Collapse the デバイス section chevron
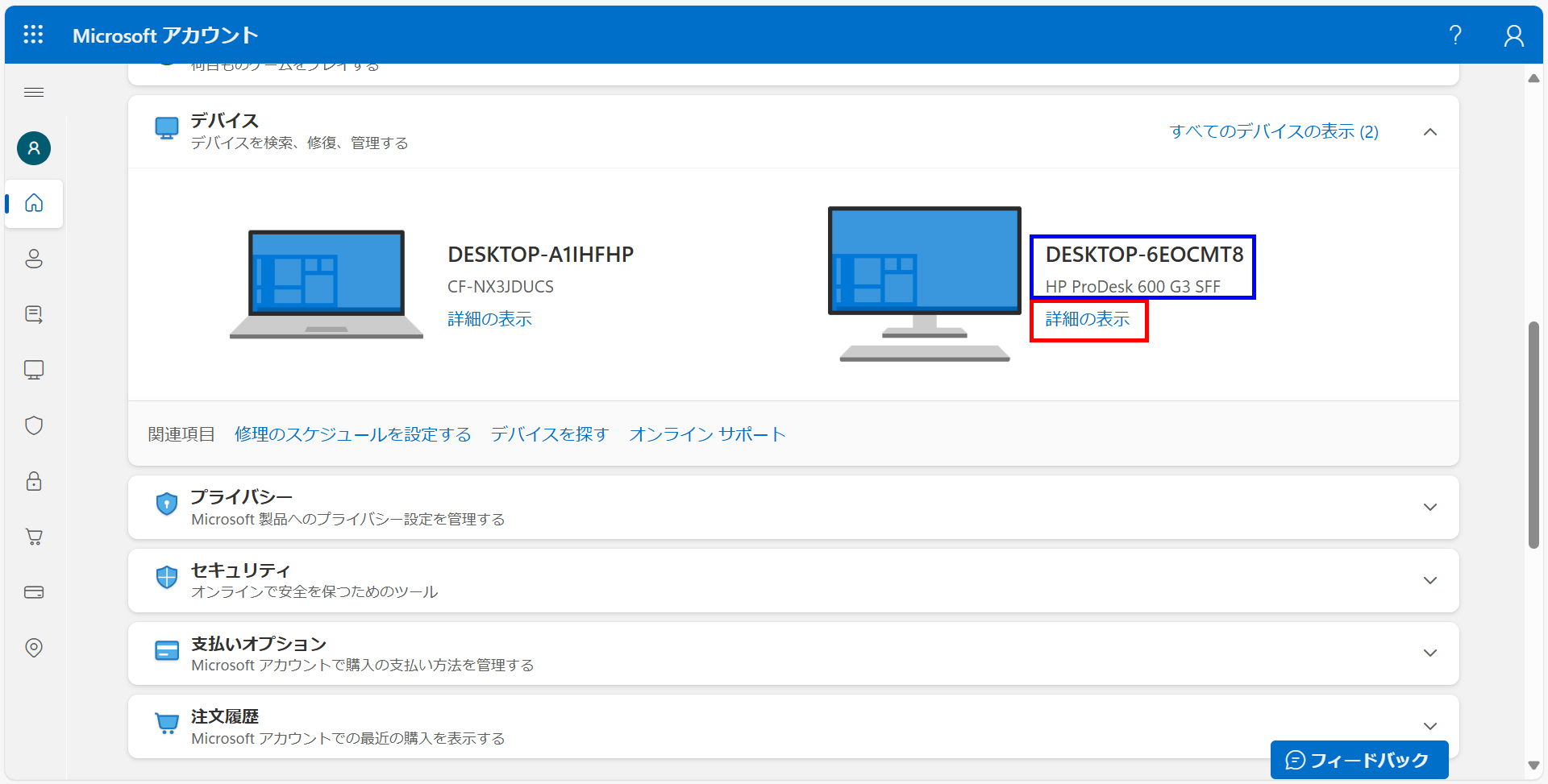The width and height of the screenshot is (1548, 784). pyautogui.click(x=1430, y=131)
